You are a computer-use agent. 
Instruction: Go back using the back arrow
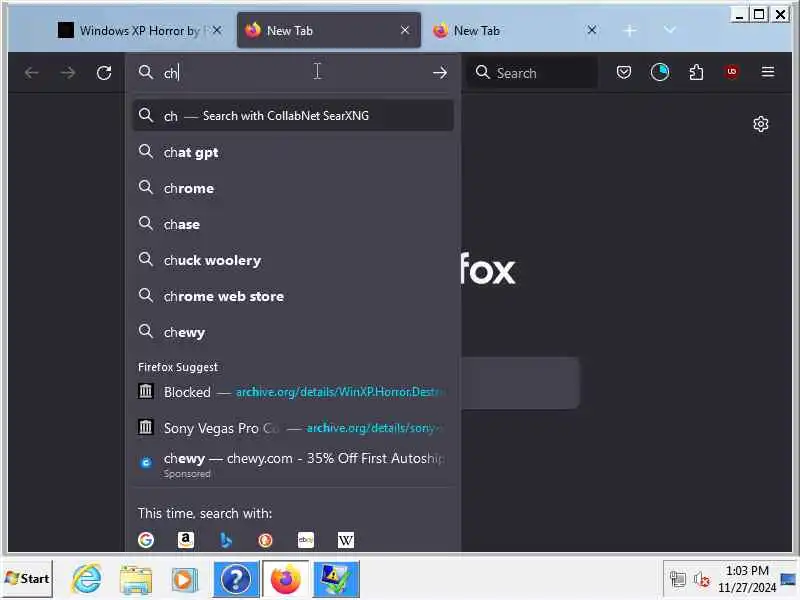click(x=32, y=73)
